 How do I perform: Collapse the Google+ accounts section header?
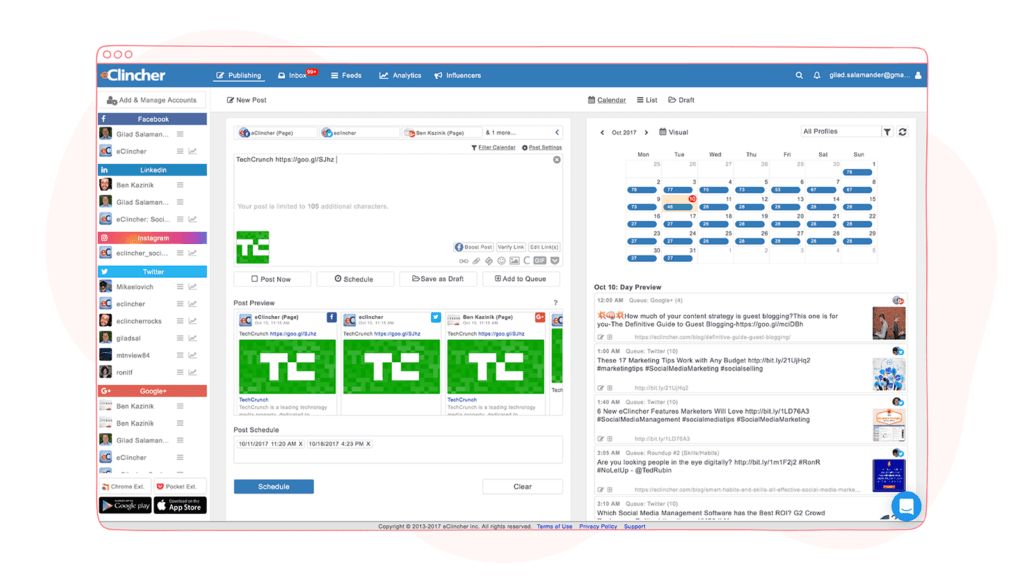(x=152, y=391)
